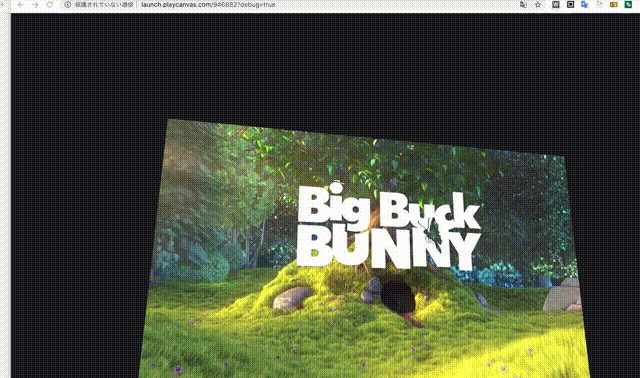The height and width of the screenshot is (378, 640).
Task: Open the faint grey extension icon
Action: pyautogui.click(x=599, y=5)
